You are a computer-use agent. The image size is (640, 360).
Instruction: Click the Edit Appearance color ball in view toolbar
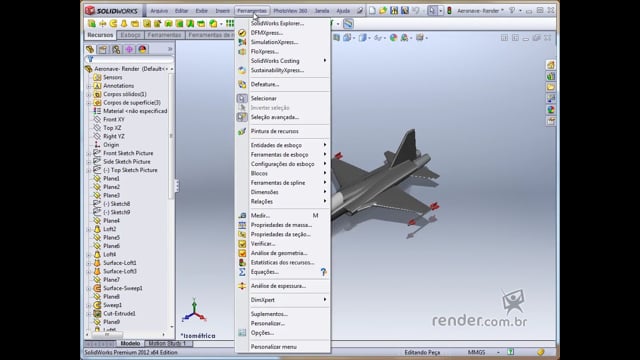pos(393,38)
